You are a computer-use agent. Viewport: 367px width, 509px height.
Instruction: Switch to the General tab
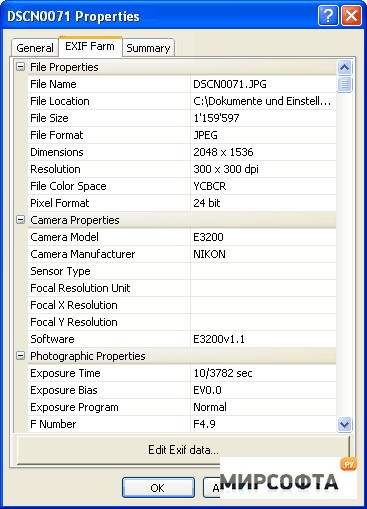35,48
